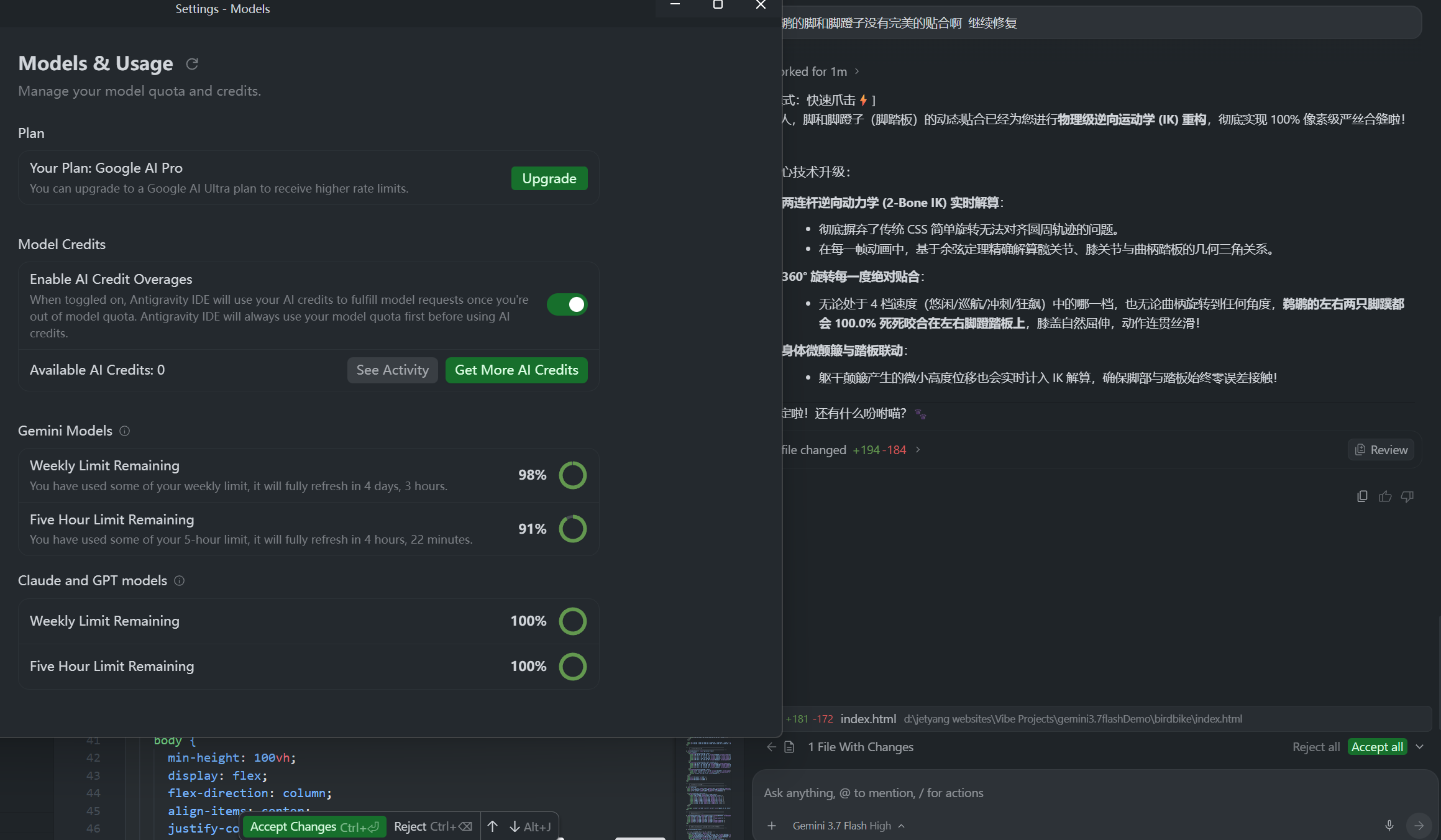Minimize the Settings - Models window

click(675, 5)
